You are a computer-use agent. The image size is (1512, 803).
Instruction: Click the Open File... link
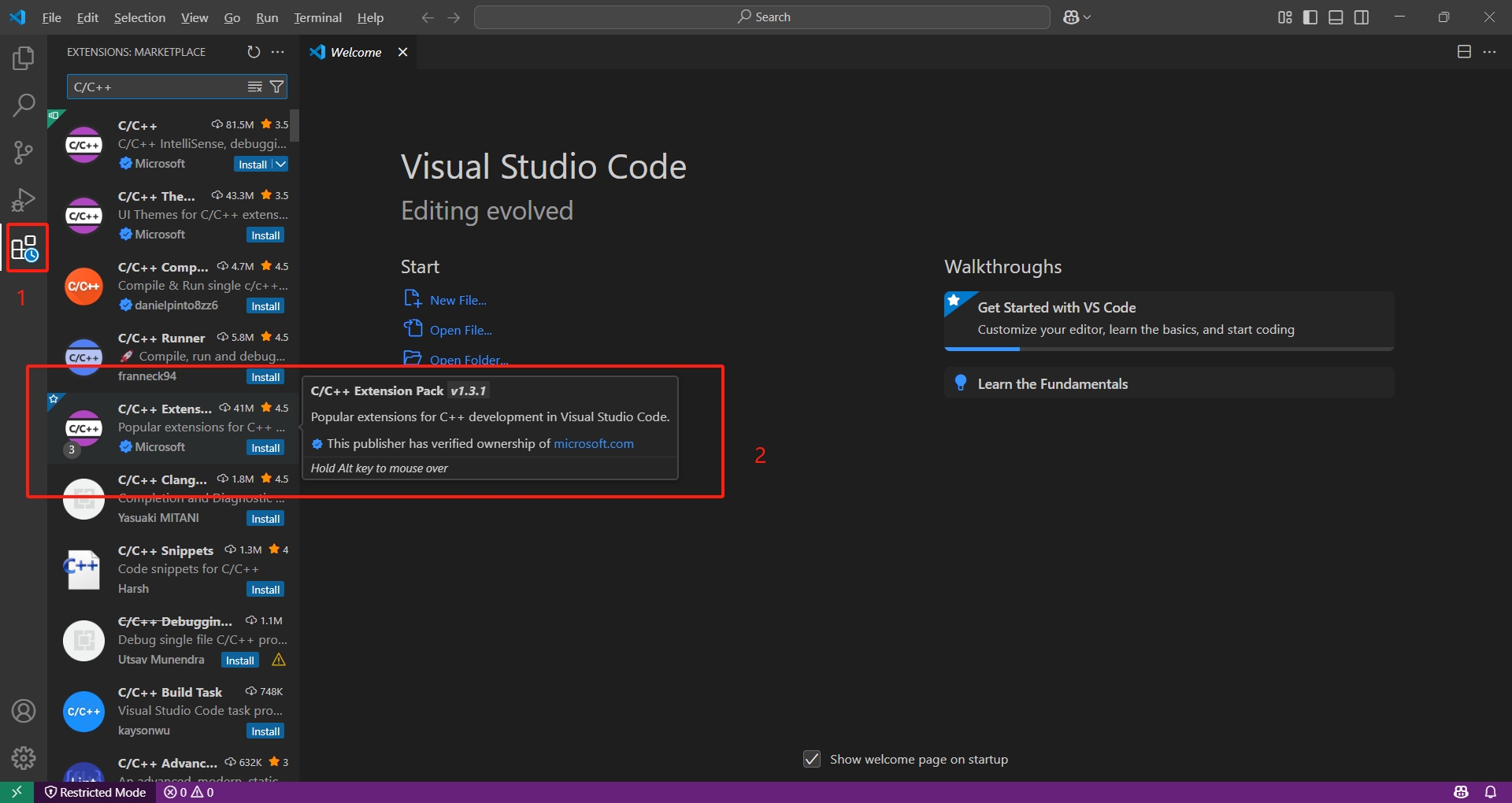pyautogui.click(x=461, y=330)
